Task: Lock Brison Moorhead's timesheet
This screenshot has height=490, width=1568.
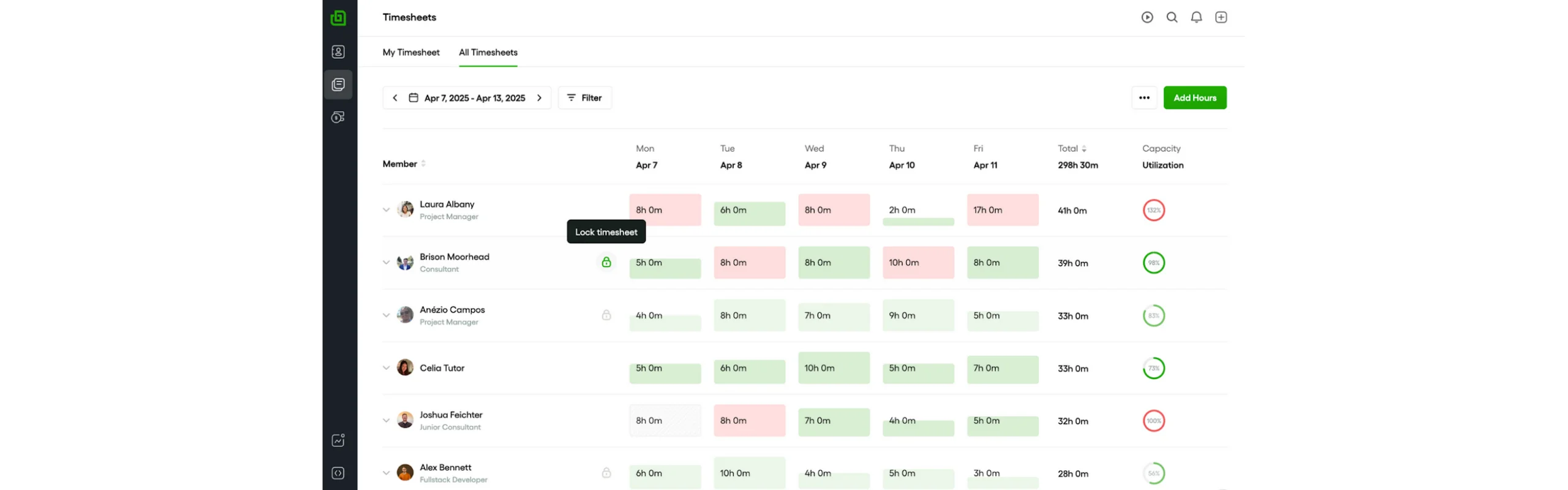Action: pos(606,262)
